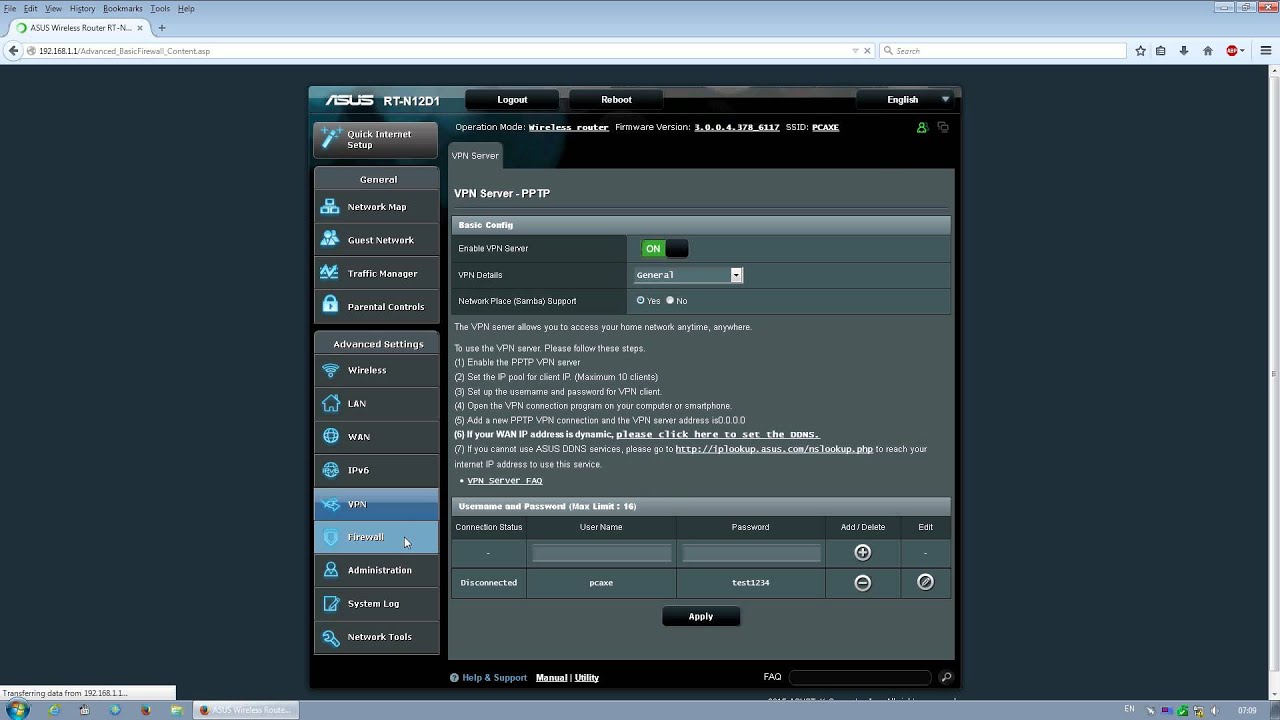Click the Windows Start button
This screenshot has width=1280, height=720.
tap(17, 710)
